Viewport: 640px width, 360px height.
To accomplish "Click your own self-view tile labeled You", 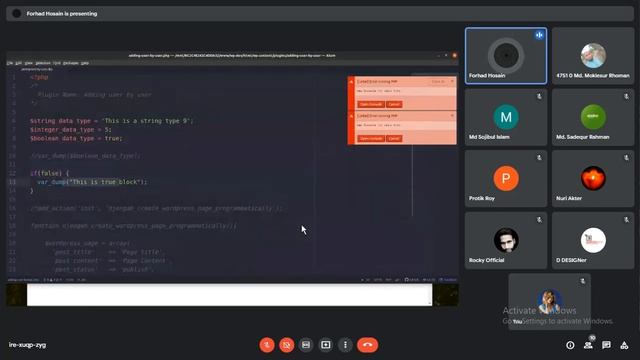I will pos(549,302).
